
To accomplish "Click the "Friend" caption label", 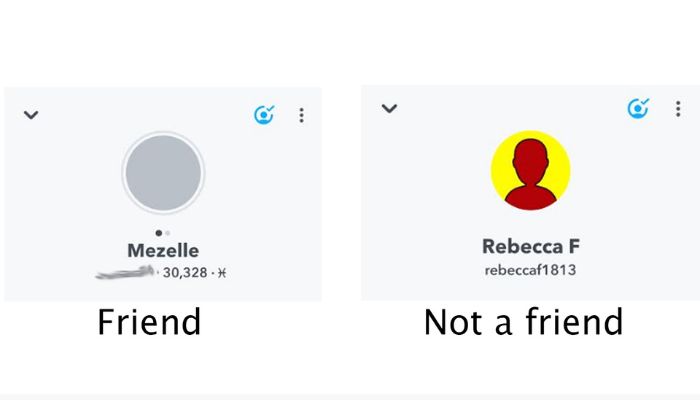I will click(149, 321).
